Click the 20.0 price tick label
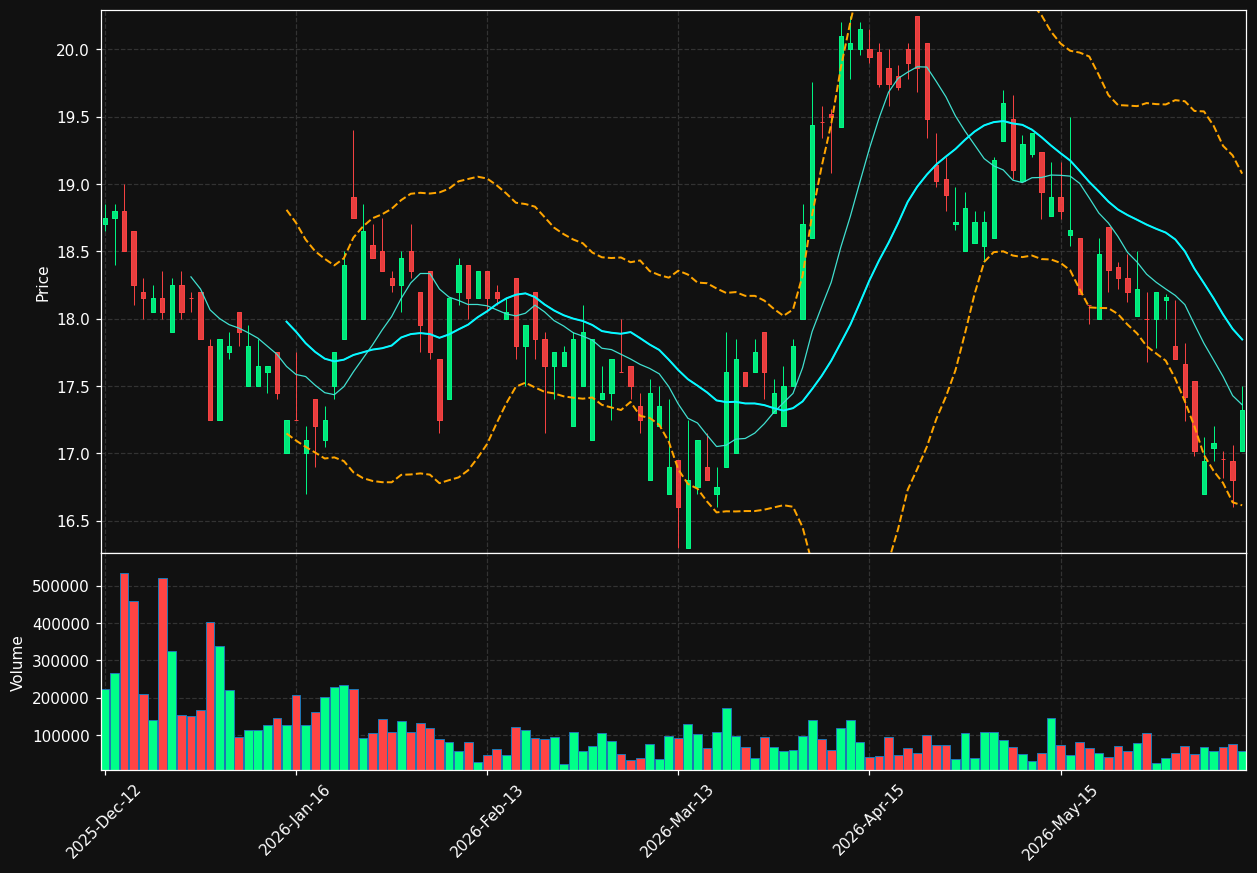The height and width of the screenshot is (873, 1257). click(73, 50)
